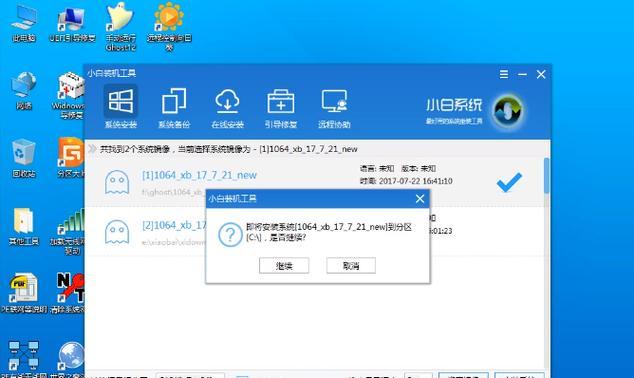Open the PE联网说明 PDF shortcut
This screenshot has height=378, width=634.
coord(24,294)
